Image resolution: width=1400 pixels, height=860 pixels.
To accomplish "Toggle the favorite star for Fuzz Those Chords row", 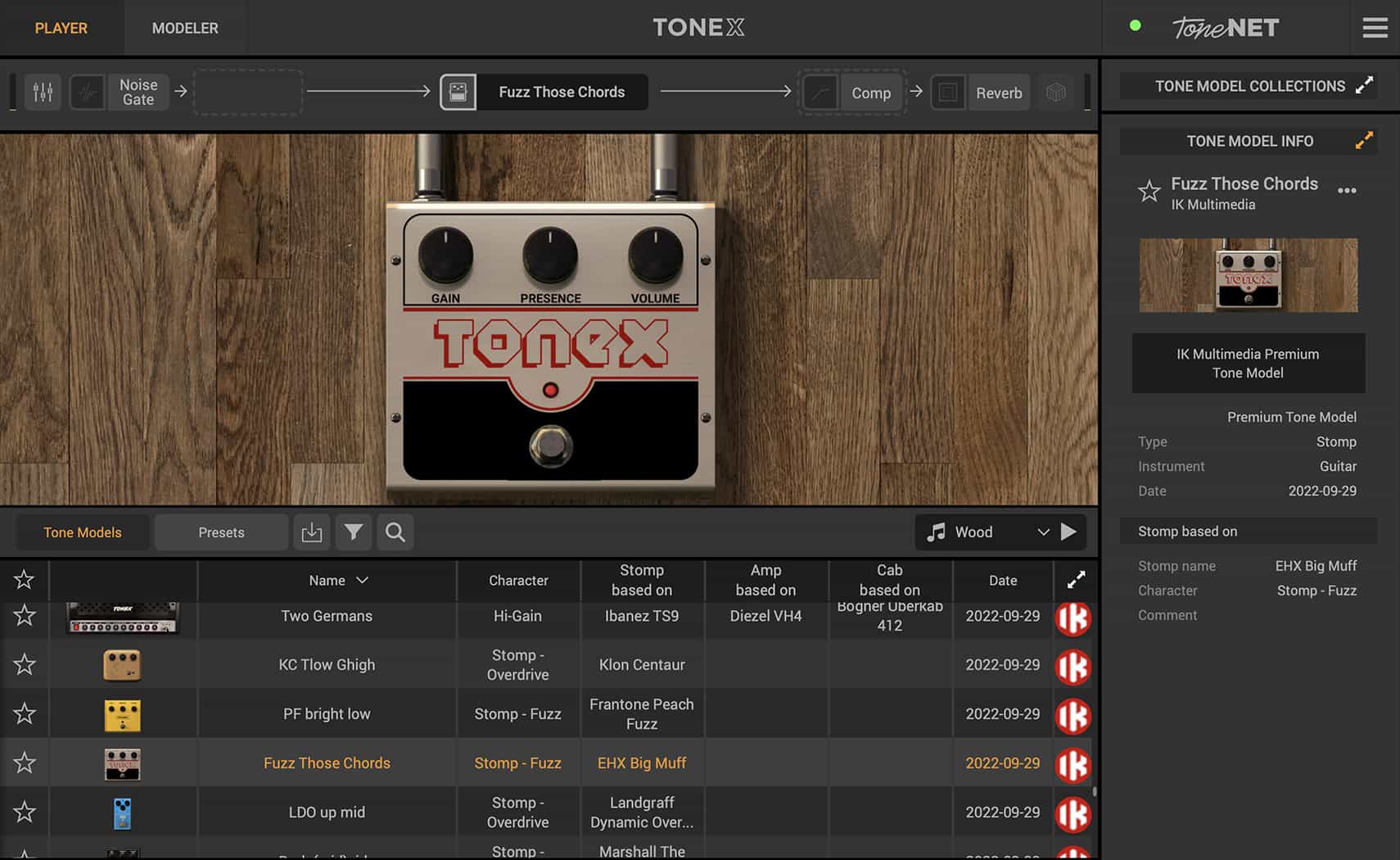I will click(24, 763).
